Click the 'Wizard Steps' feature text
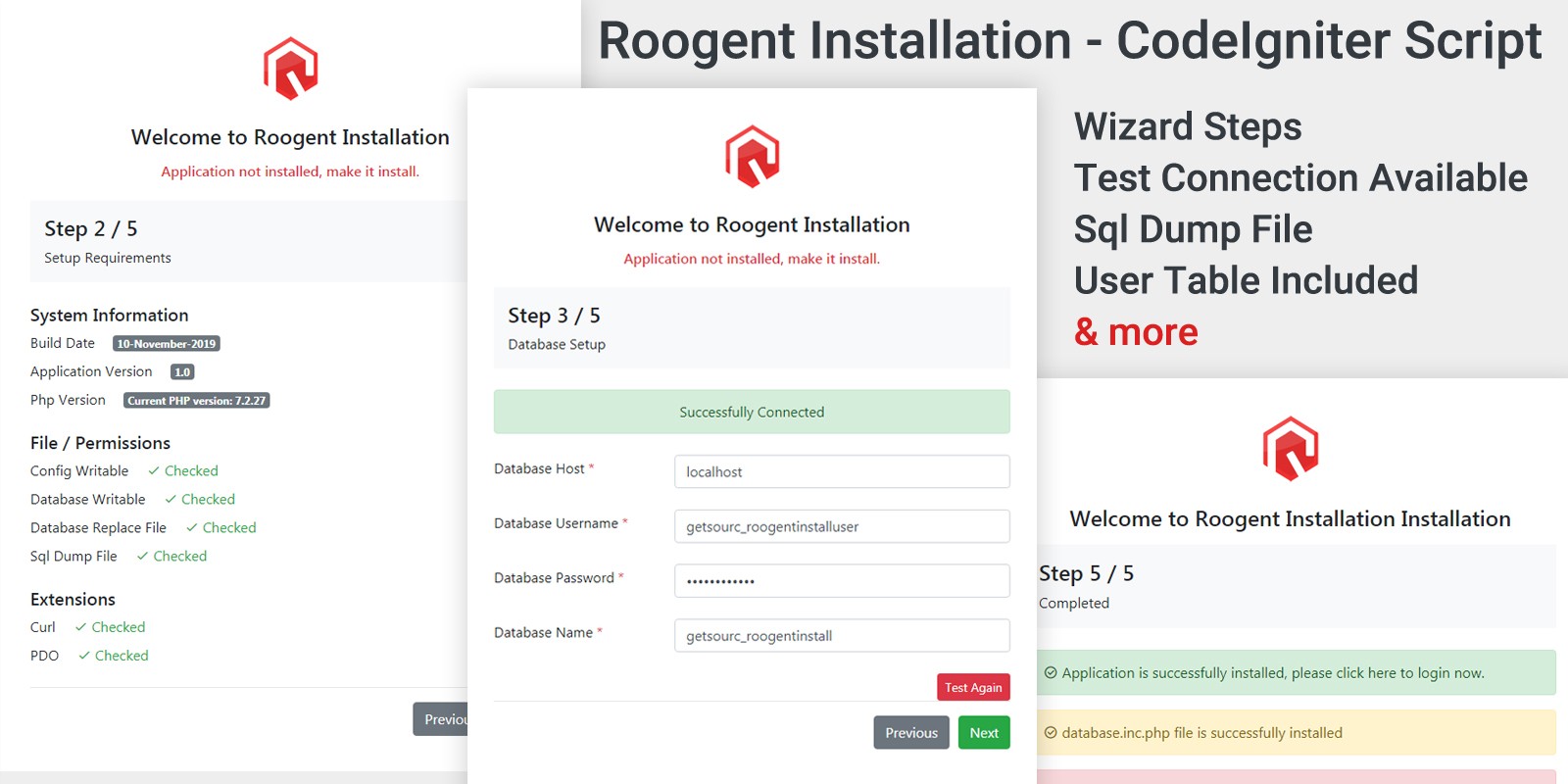 coord(1188,127)
